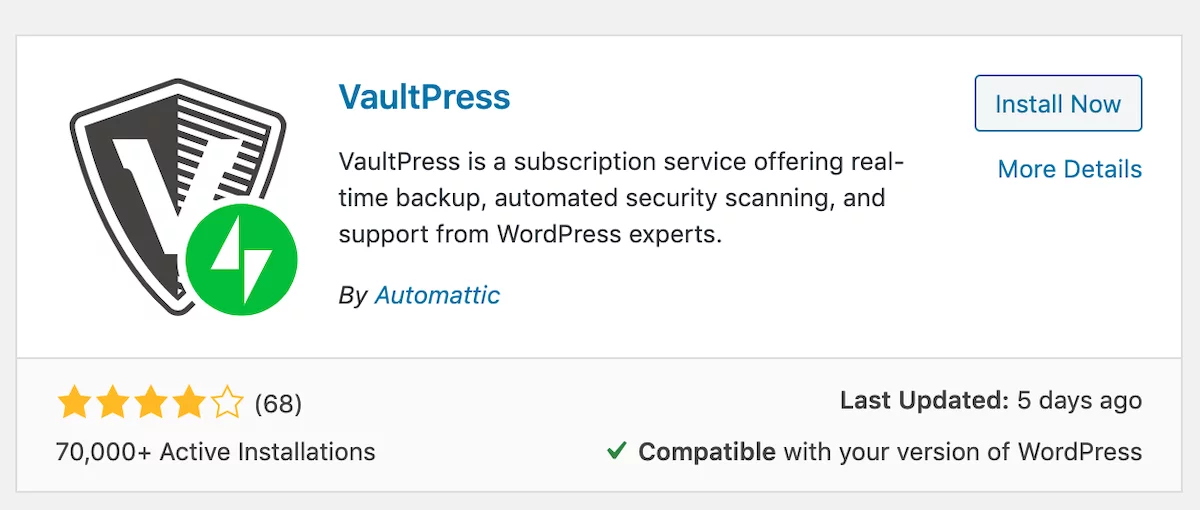This screenshot has height=510, width=1200.
Task: Click the Install Now button
Action: pos(1058,103)
